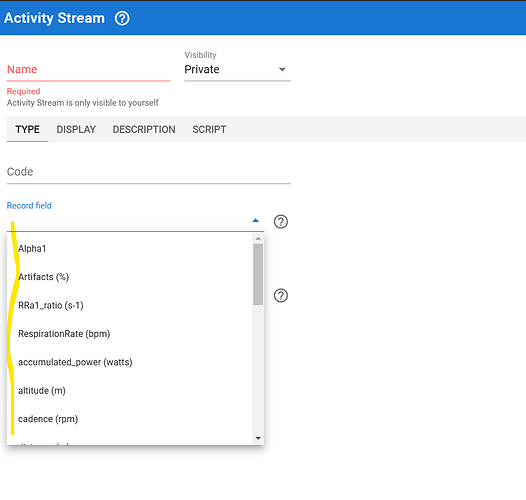Pick RespirationRate (bpm) from list
Viewport: 526px width, 500px height.
(129, 334)
